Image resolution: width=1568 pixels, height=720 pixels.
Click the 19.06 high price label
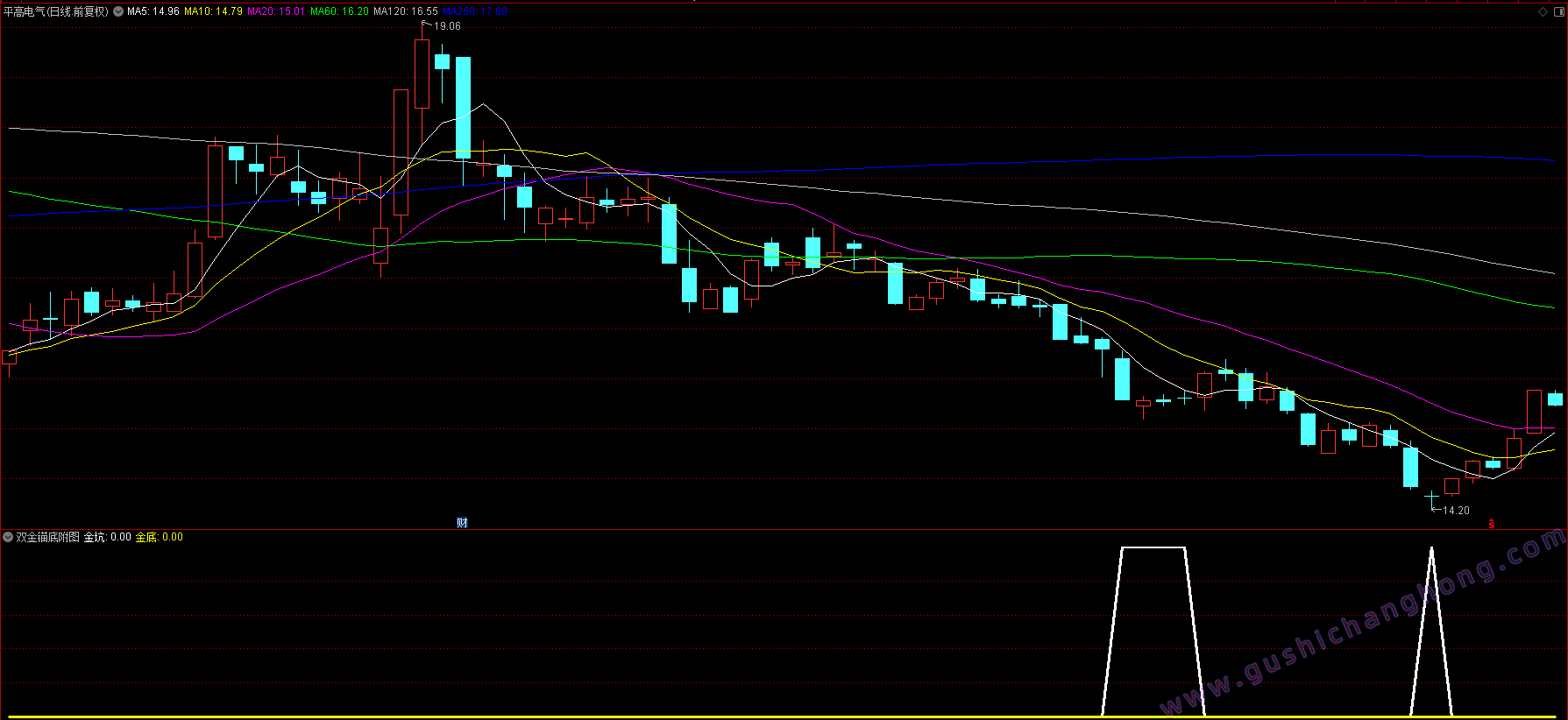[x=447, y=26]
